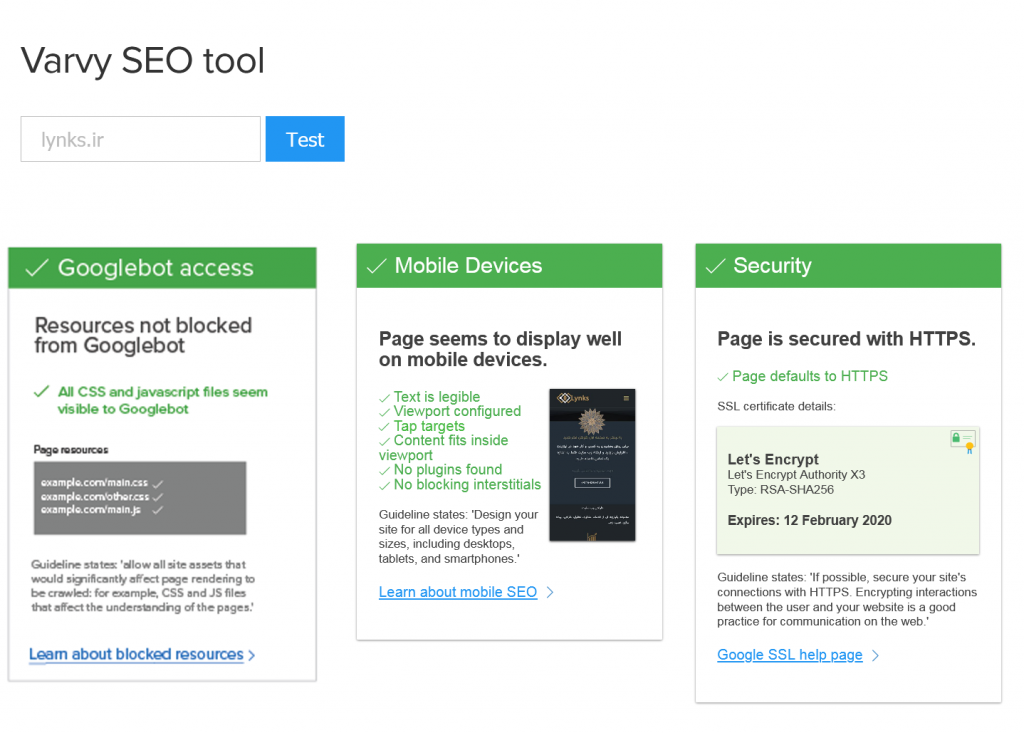Click SSL certificate details label
Image resolution: width=1024 pixels, height=733 pixels.
pos(776,406)
